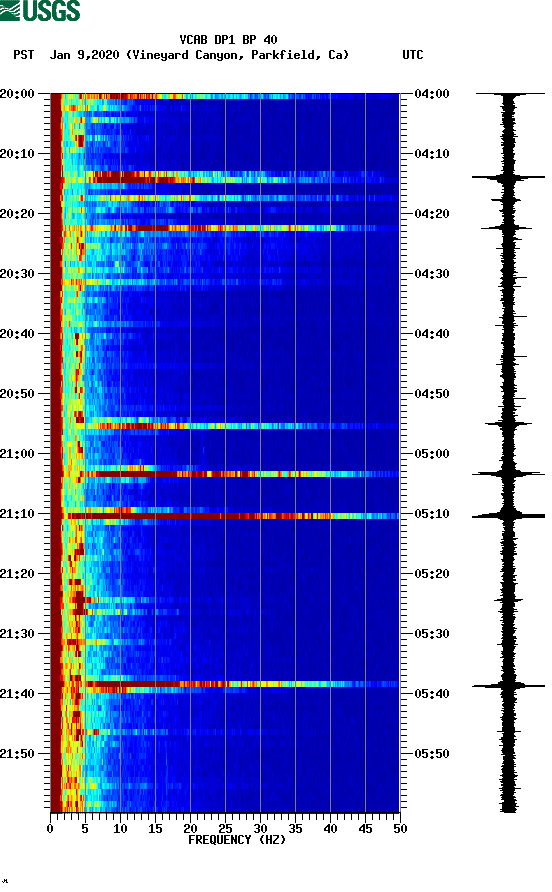Click the '20:50' PST time label
Screen dimensions: 552x892
pos(18,394)
